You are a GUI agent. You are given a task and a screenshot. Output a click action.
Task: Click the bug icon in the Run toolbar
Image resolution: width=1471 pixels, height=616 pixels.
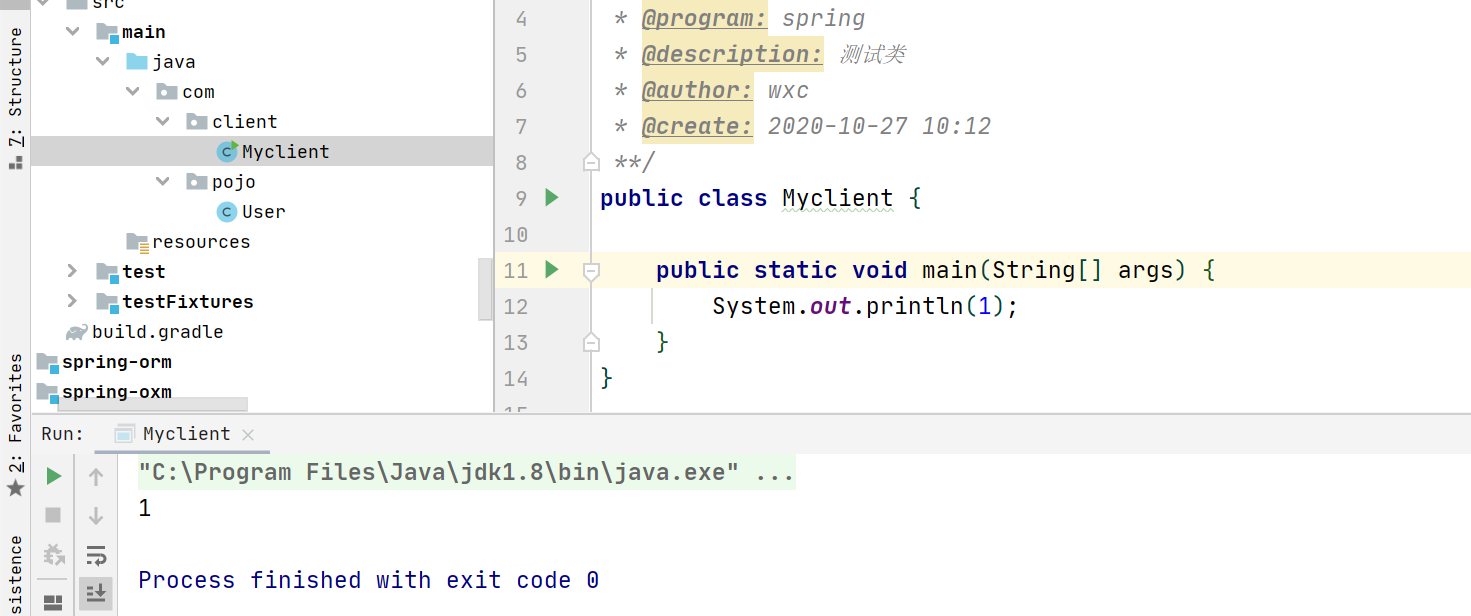coord(54,554)
